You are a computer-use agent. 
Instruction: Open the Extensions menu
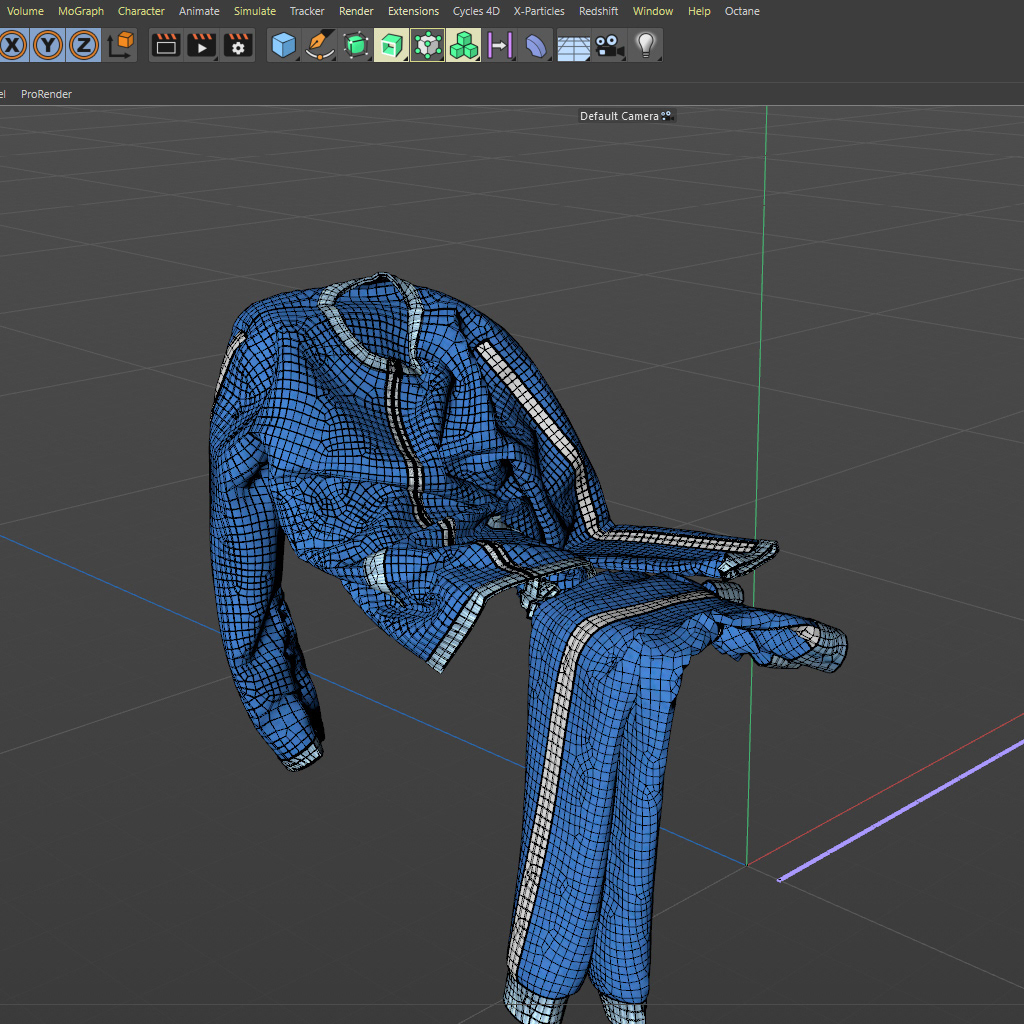(x=413, y=11)
